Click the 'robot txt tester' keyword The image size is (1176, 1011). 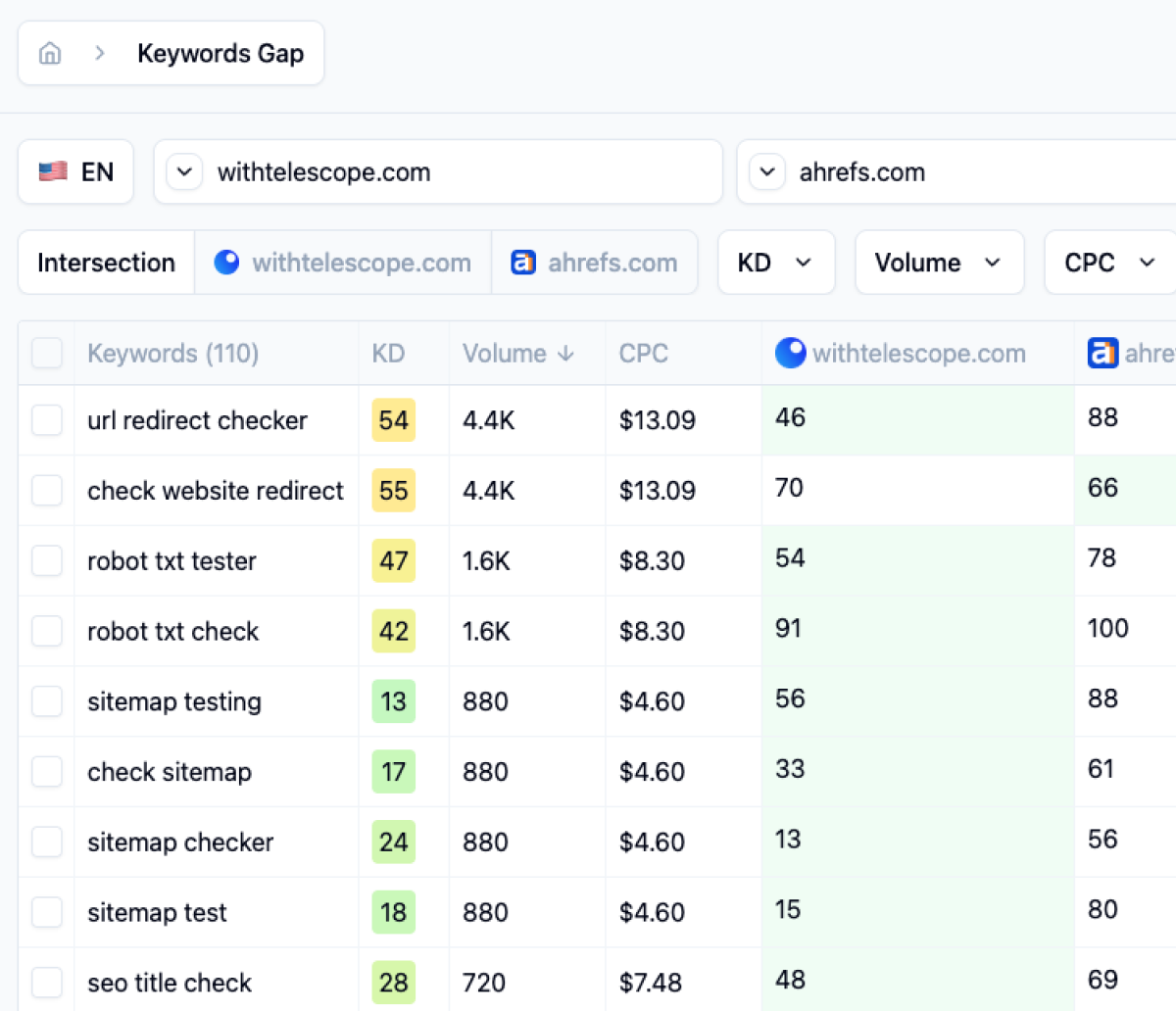click(171, 561)
